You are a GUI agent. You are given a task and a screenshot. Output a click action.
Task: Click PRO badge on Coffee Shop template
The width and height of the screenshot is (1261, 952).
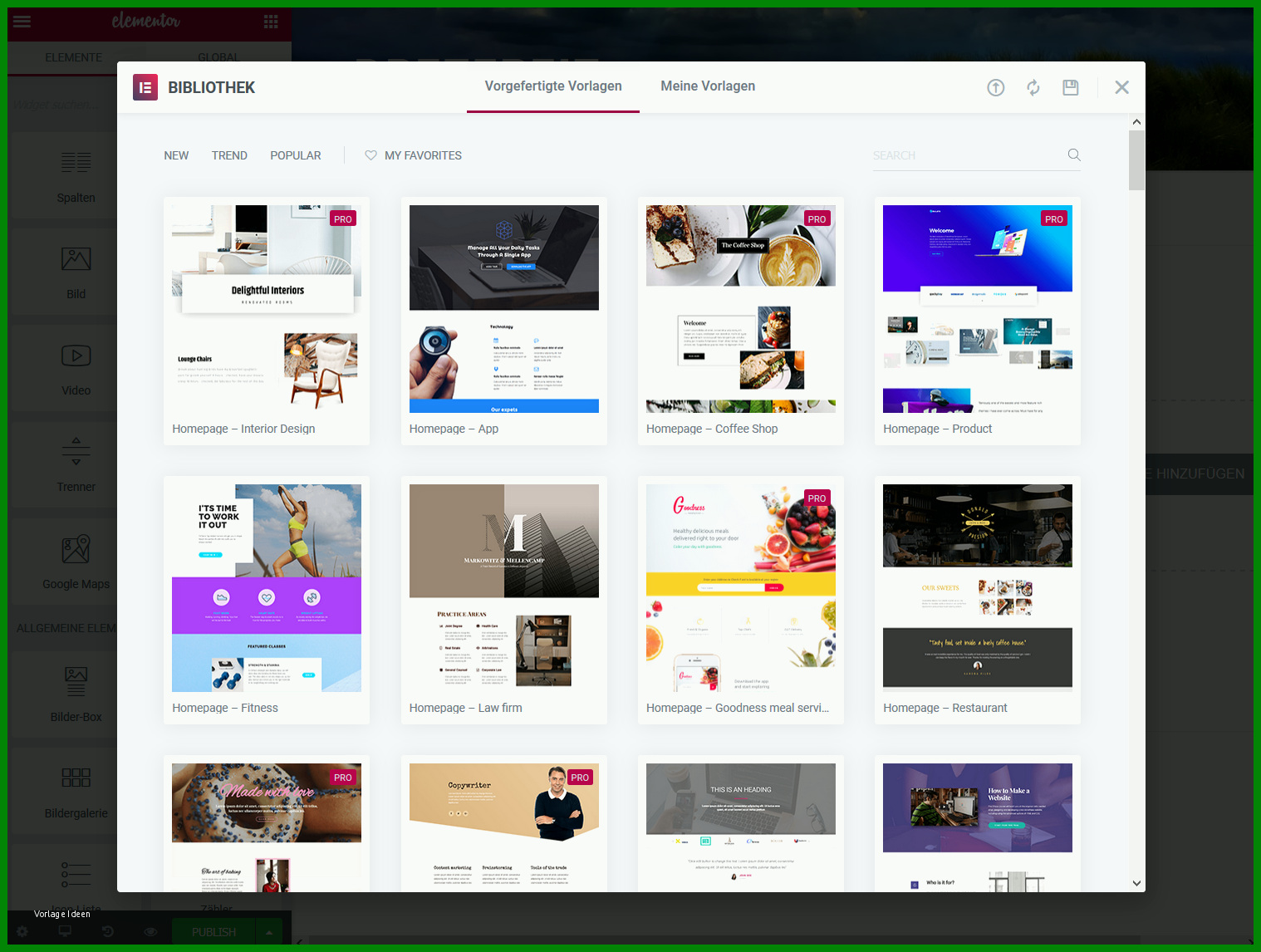pos(817,219)
